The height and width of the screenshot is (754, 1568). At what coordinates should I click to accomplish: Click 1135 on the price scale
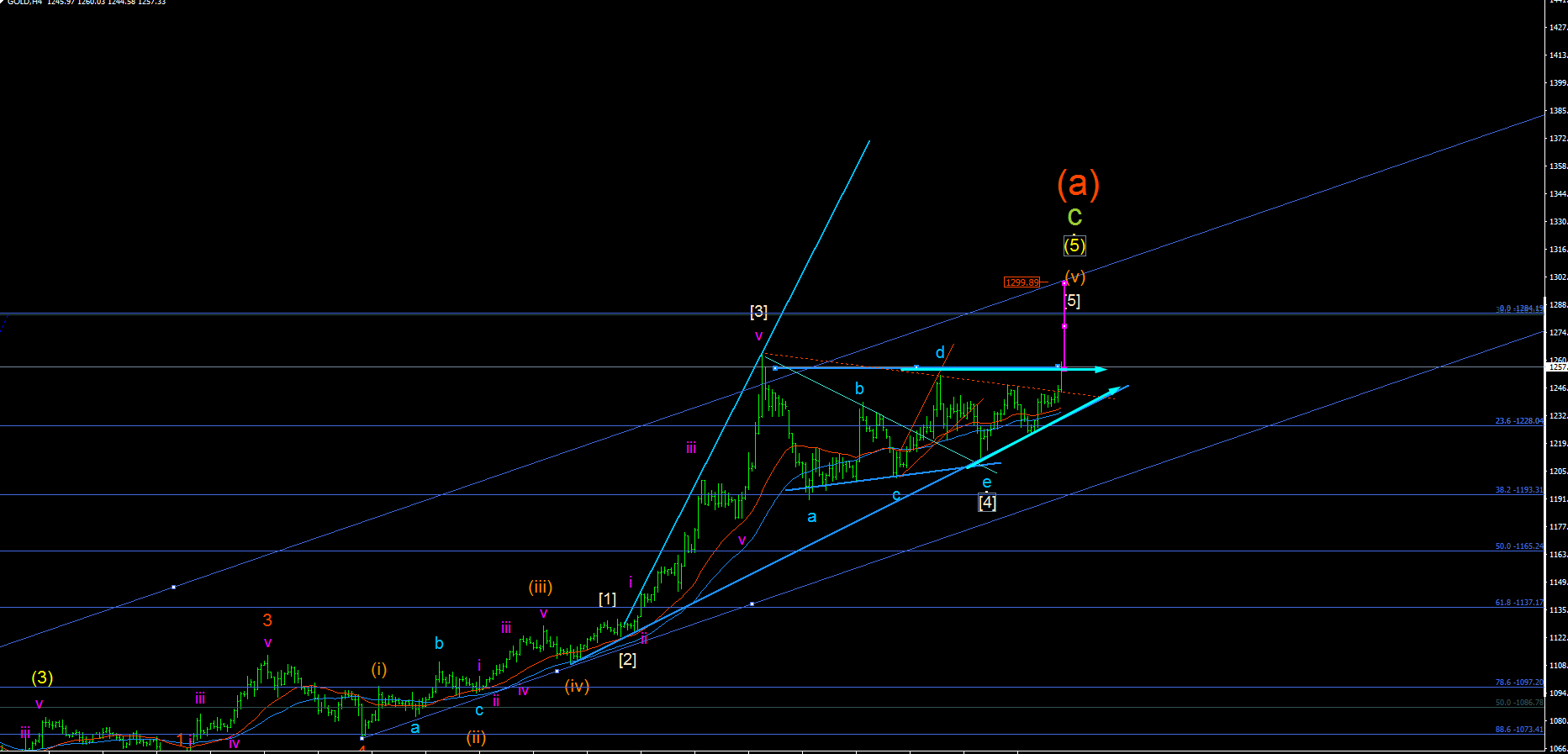click(1558, 610)
